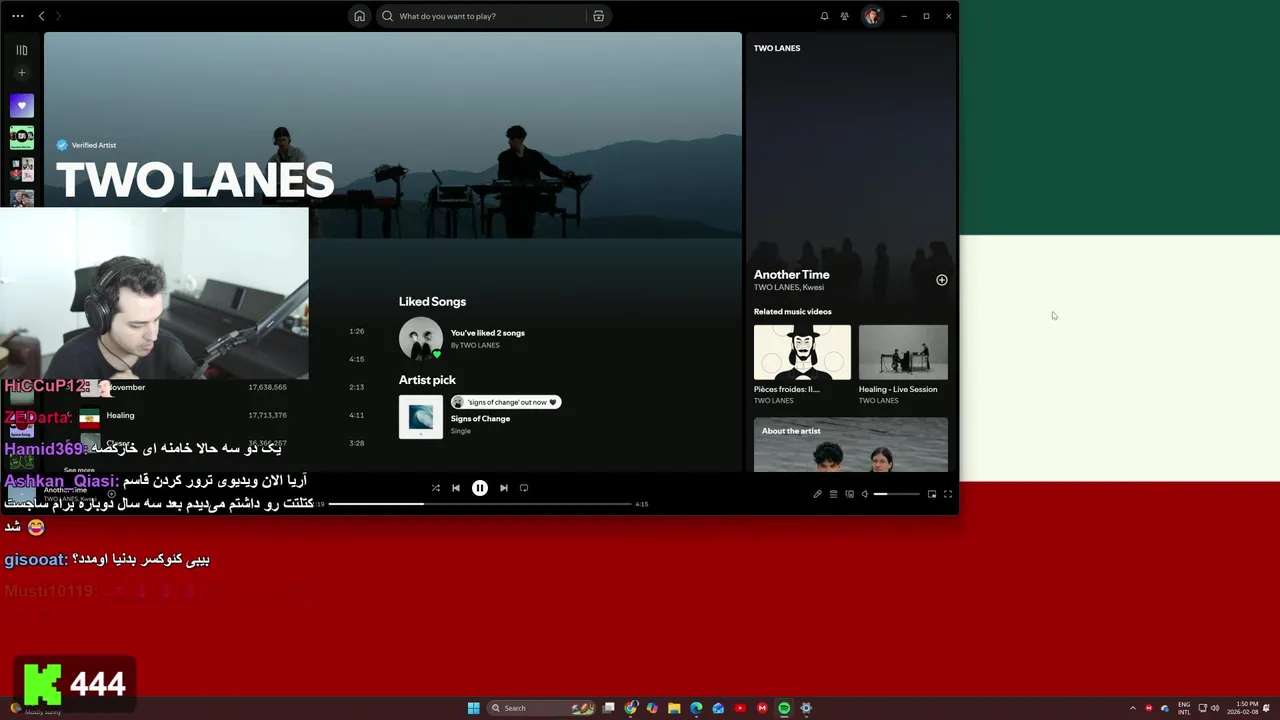Toggle repeat mode

(524, 488)
